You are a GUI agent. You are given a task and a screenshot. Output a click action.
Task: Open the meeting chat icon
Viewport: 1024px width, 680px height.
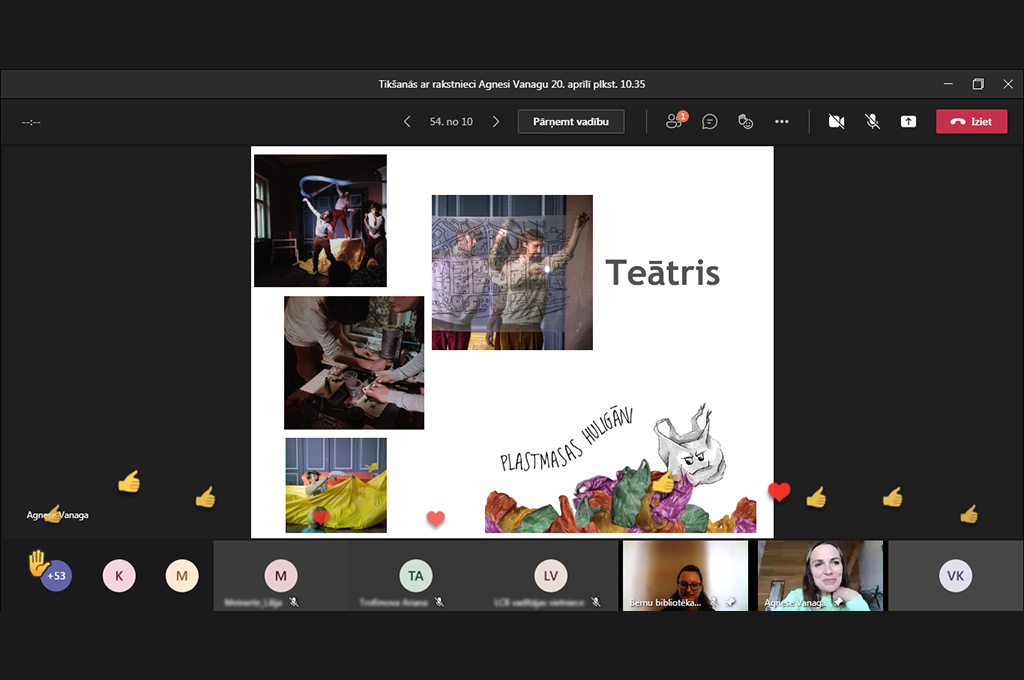coord(710,121)
